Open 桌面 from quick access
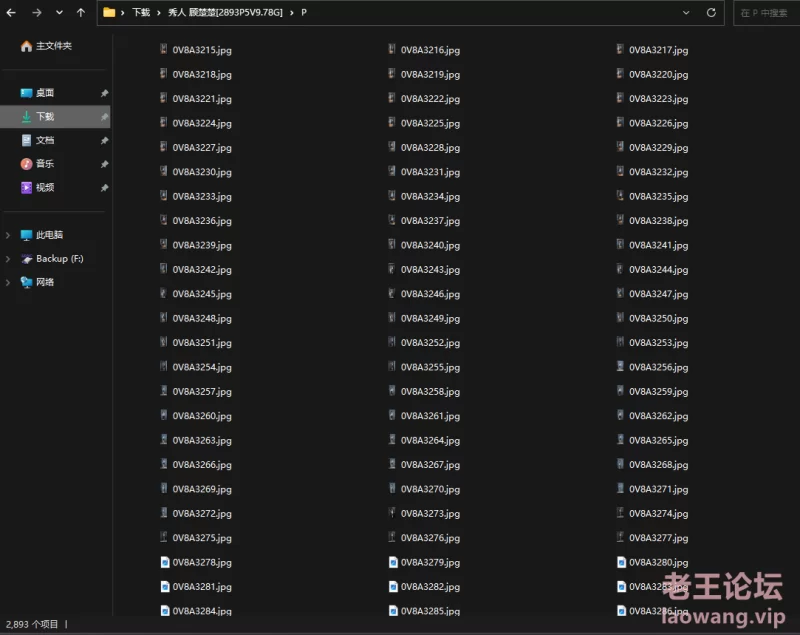800x635 pixels. [45, 93]
